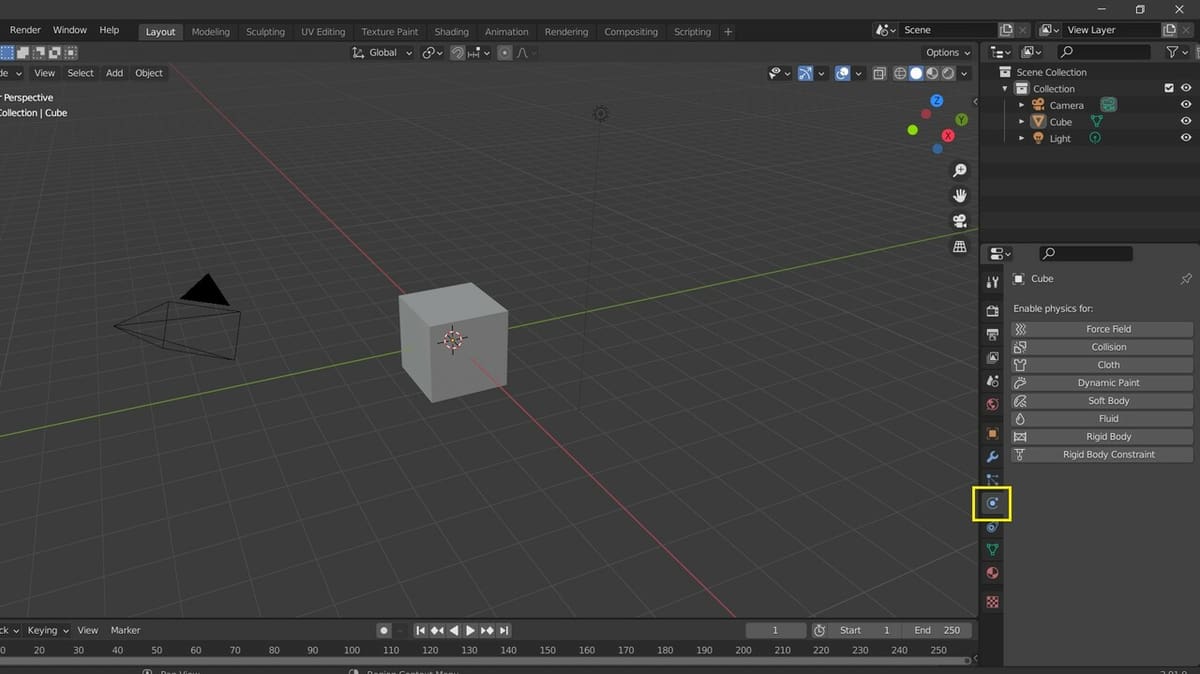Screen dimensions: 1200x674
Task: Open the Window menu
Action: [70, 30]
